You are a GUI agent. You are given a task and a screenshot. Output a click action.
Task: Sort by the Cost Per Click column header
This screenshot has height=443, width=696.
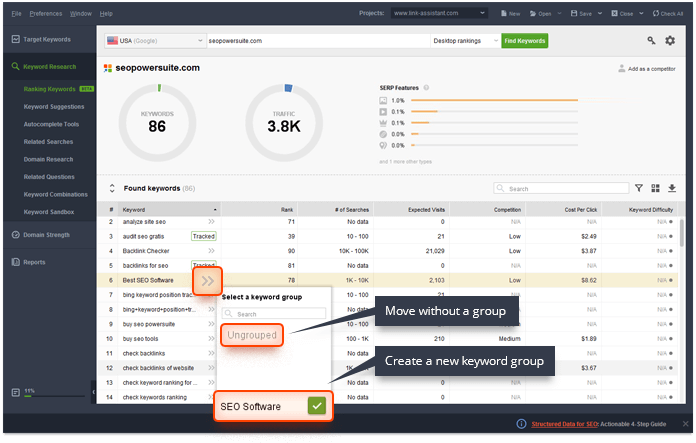click(x=562, y=210)
